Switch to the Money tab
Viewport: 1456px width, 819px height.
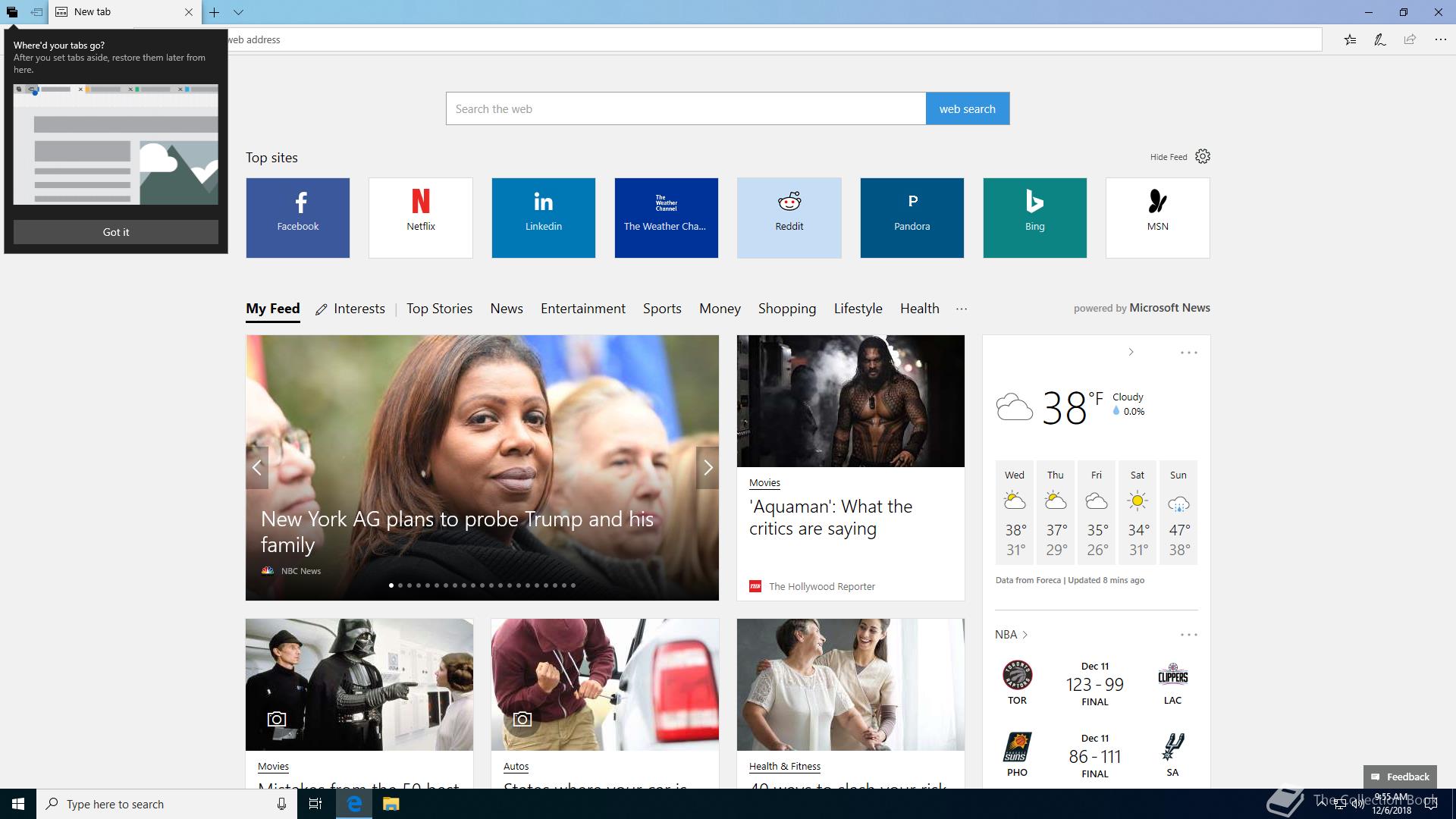click(720, 309)
